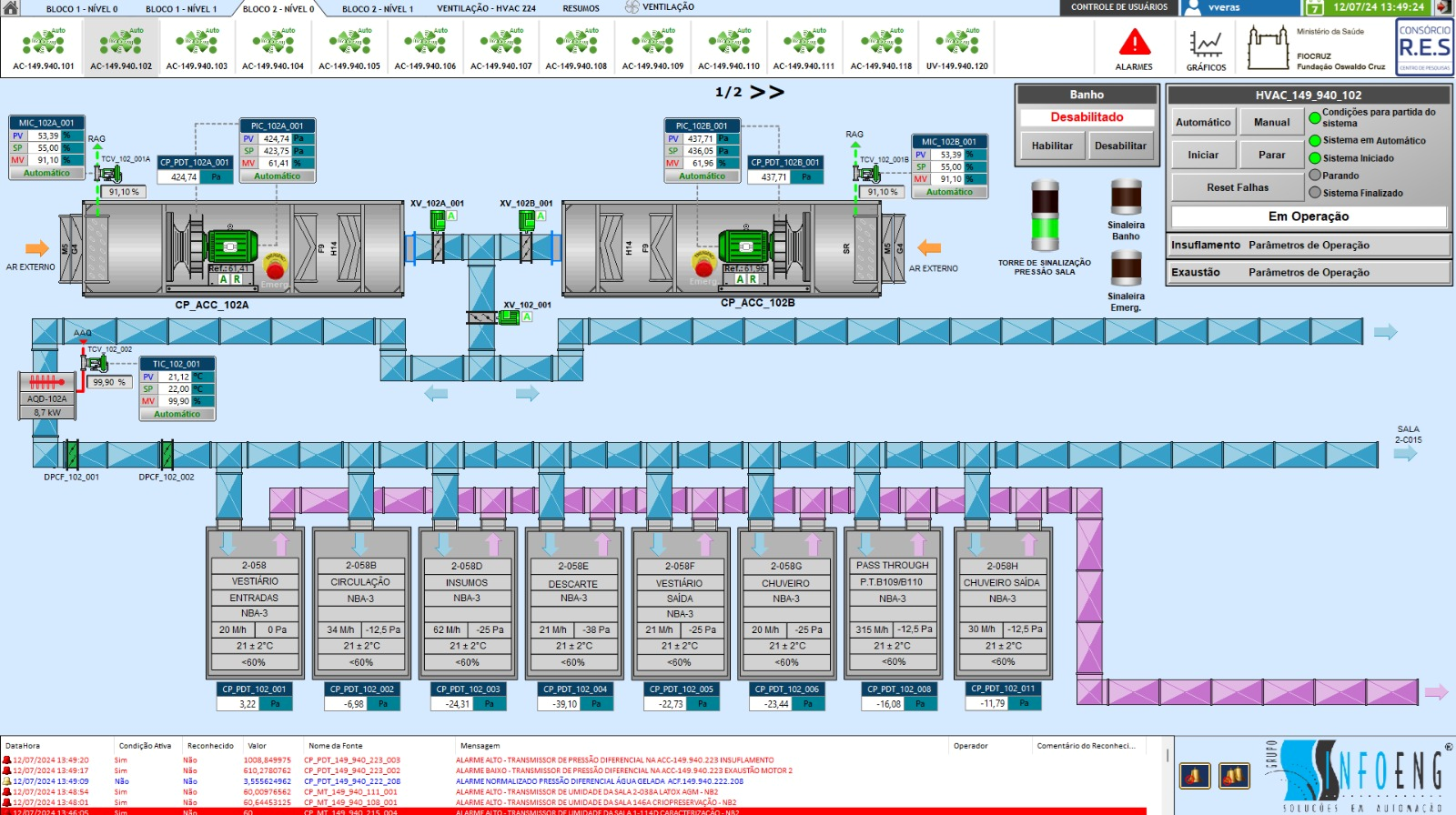
Task: Open the AC-149.940.106 unit icon
Action: 425,43
